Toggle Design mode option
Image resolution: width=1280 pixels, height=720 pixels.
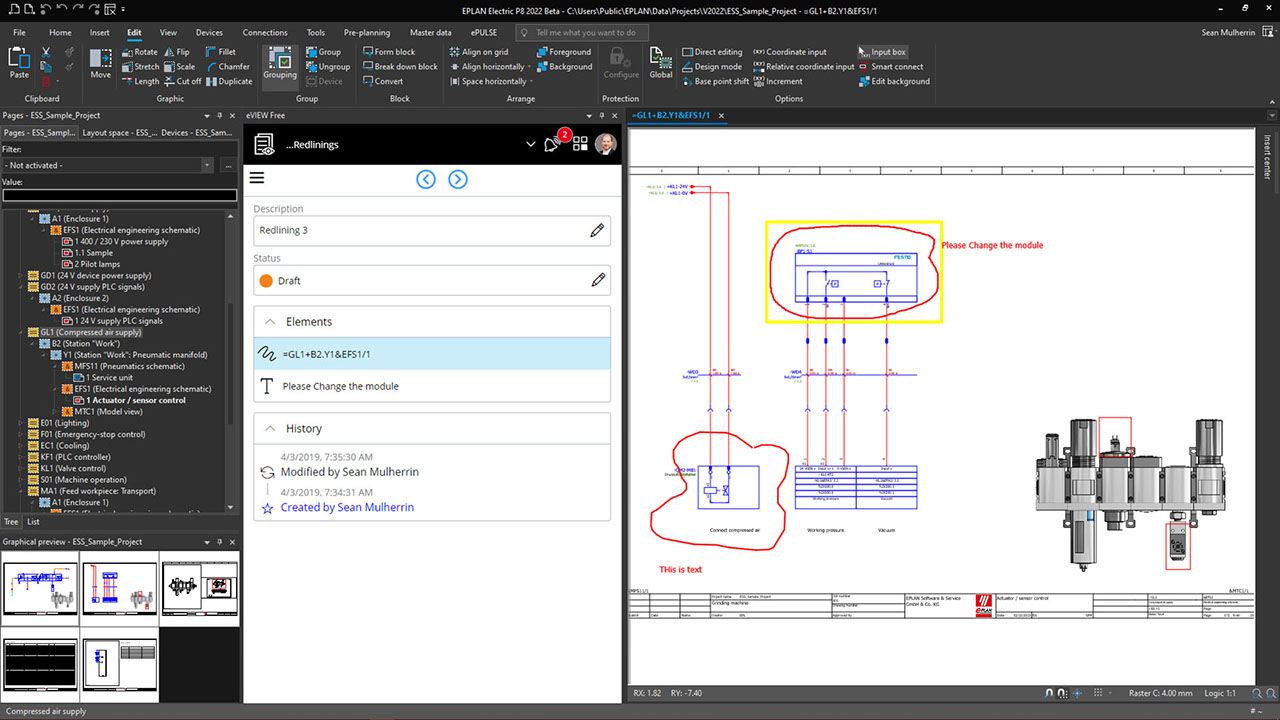coord(710,67)
